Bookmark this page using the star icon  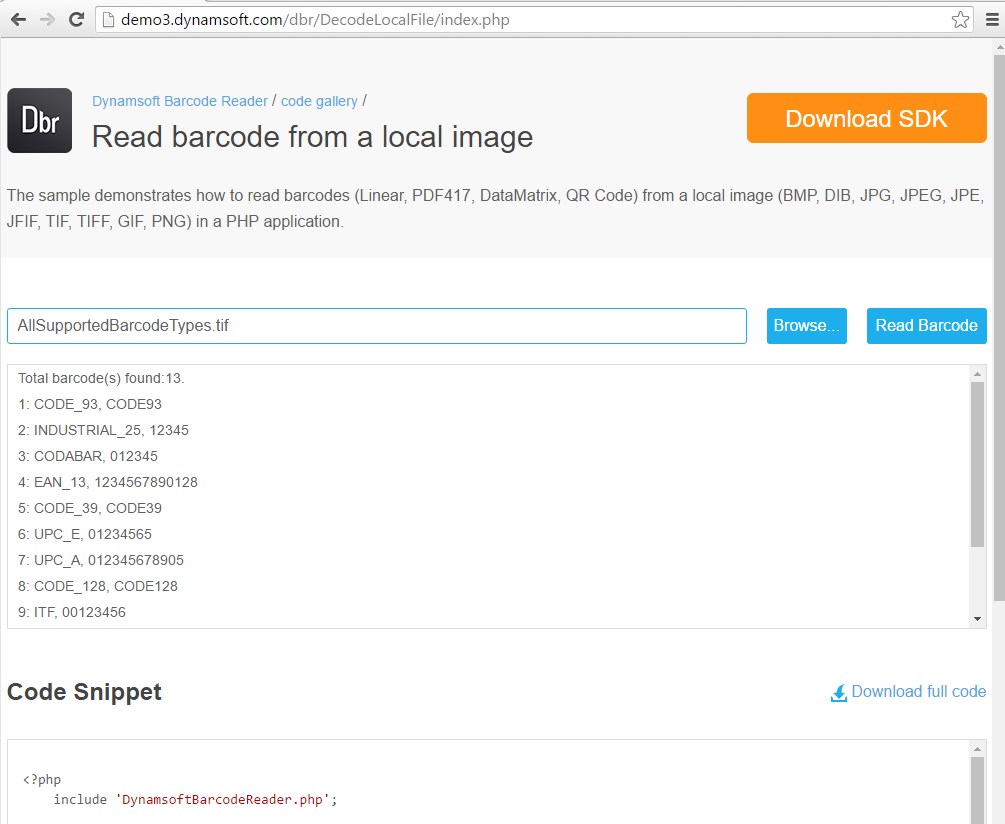click(960, 20)
